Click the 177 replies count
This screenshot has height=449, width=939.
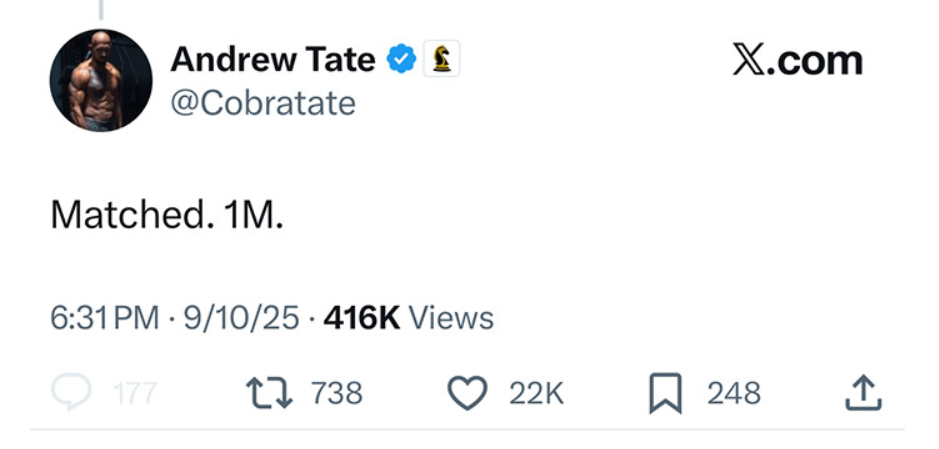135,393
